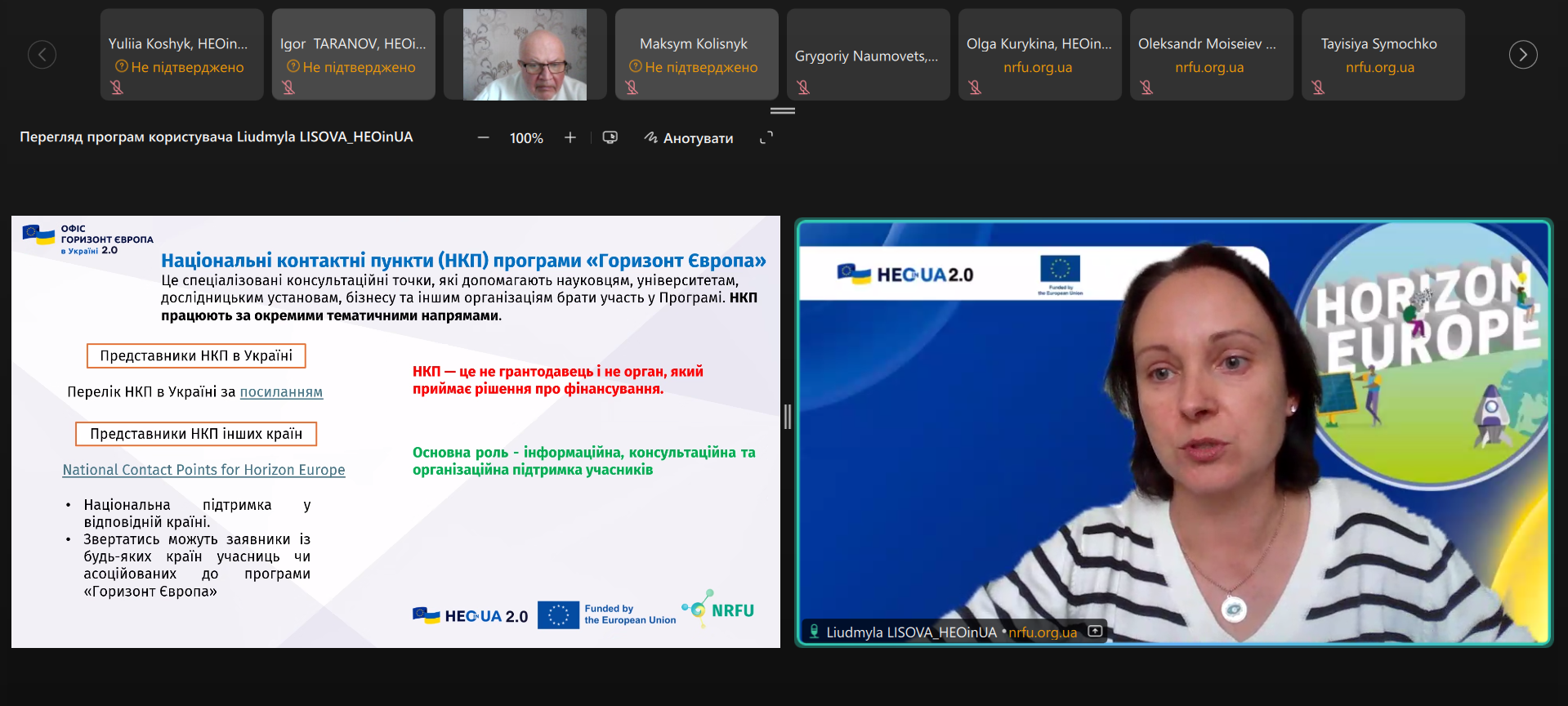Click the Анотувати annotate pen button
The height and width of the screenshot is (706, 1568).
tap(689, 138)
